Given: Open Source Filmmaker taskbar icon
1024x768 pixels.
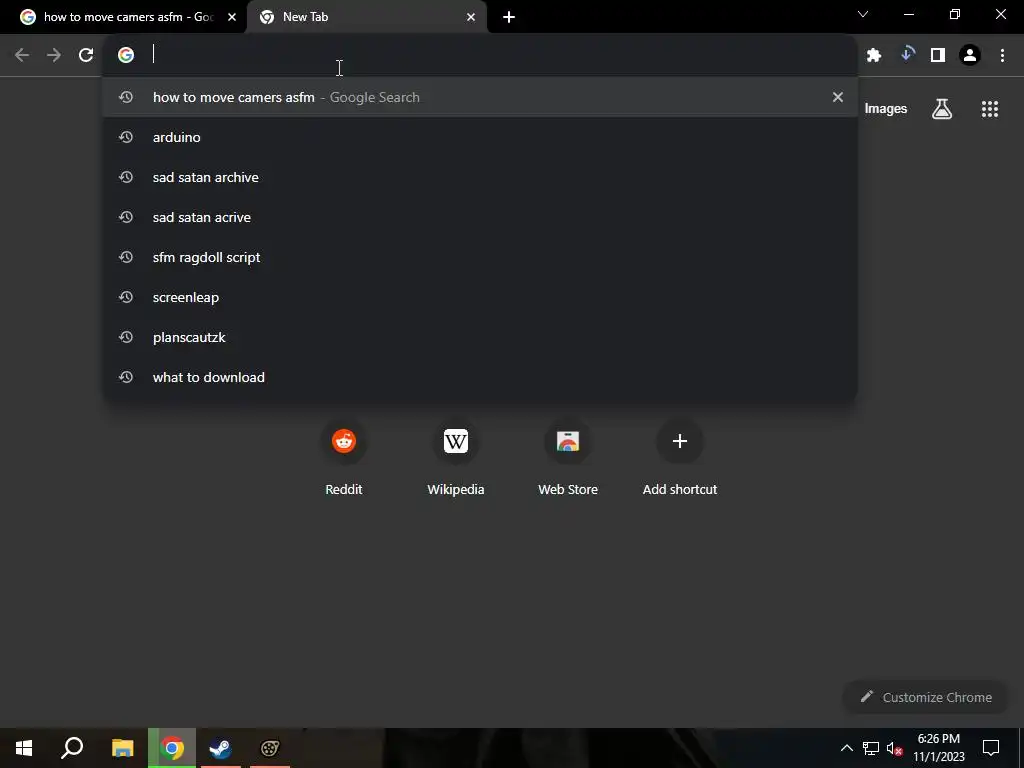Looking at the screenshot, I should pyautogui.click(x=269, y=748).
